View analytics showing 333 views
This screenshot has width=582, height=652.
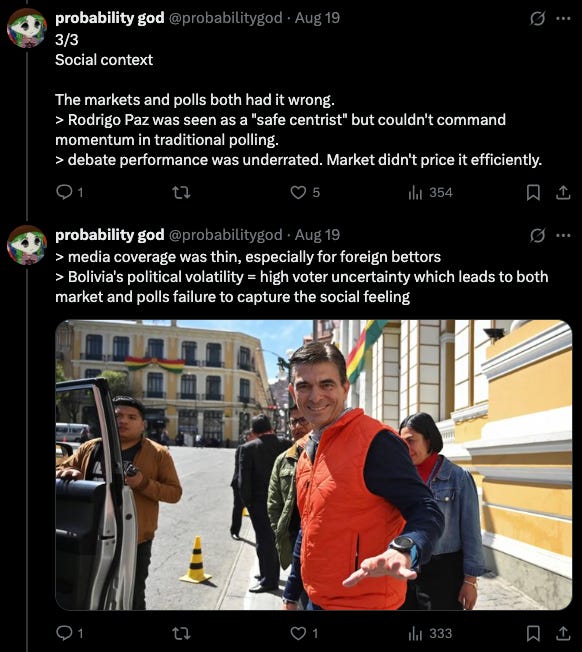coord(430,633)
